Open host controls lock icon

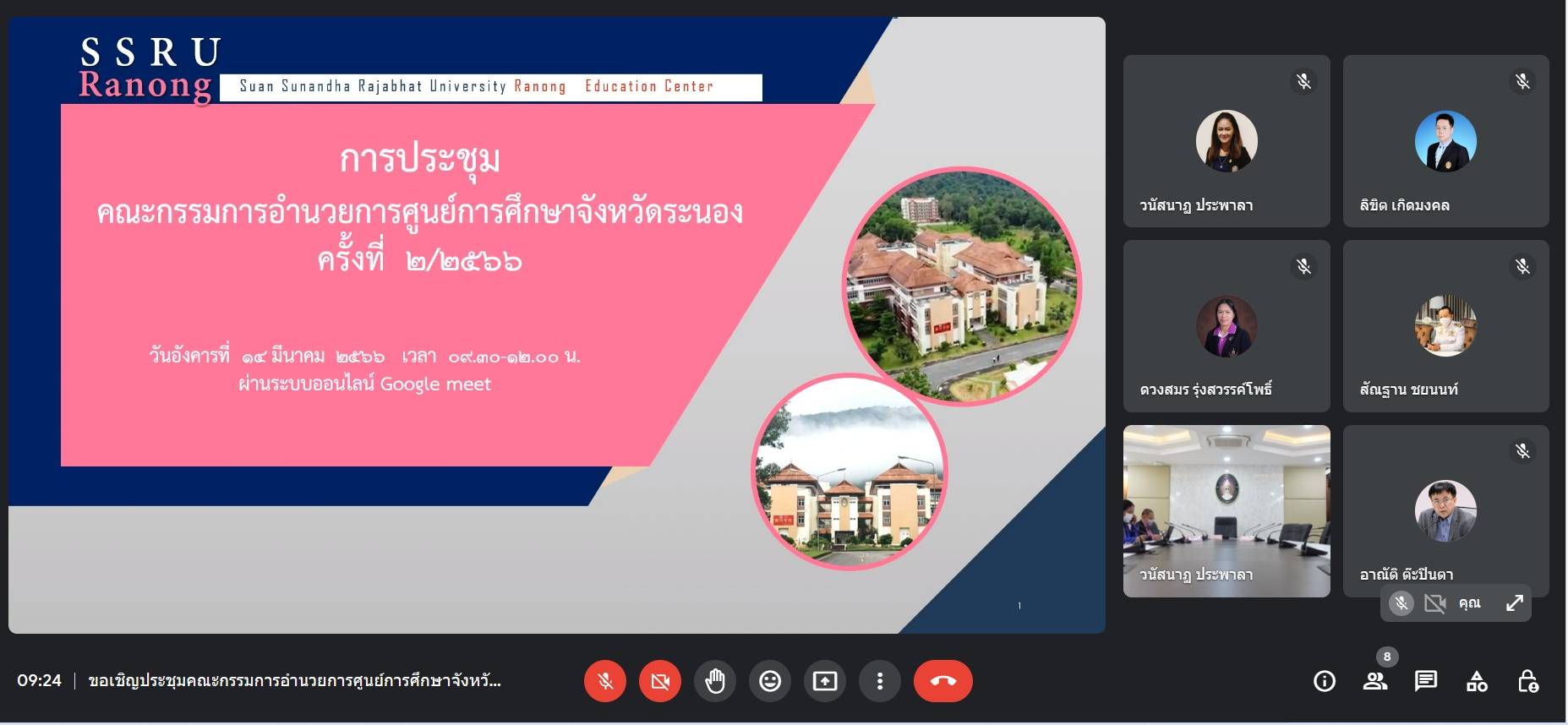(1527, 681)
